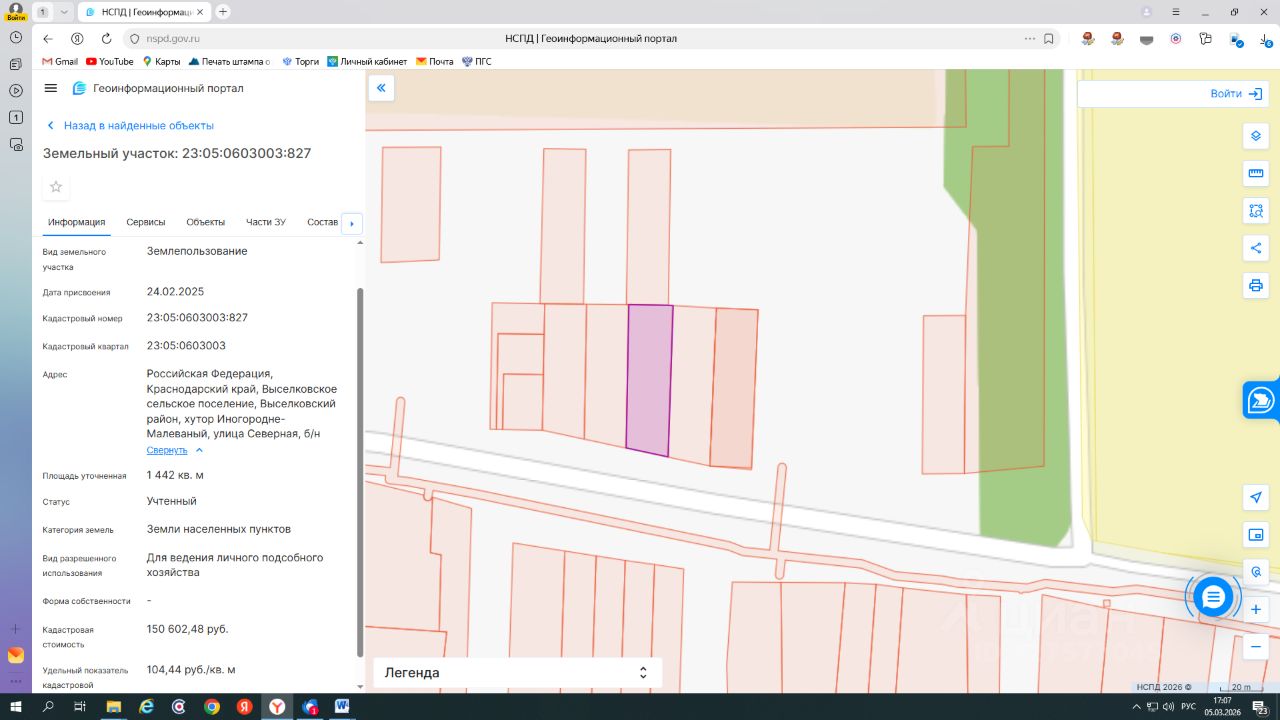1280x720 pixels.
Task: Zoom in on the map
Action: (1256, 609)
